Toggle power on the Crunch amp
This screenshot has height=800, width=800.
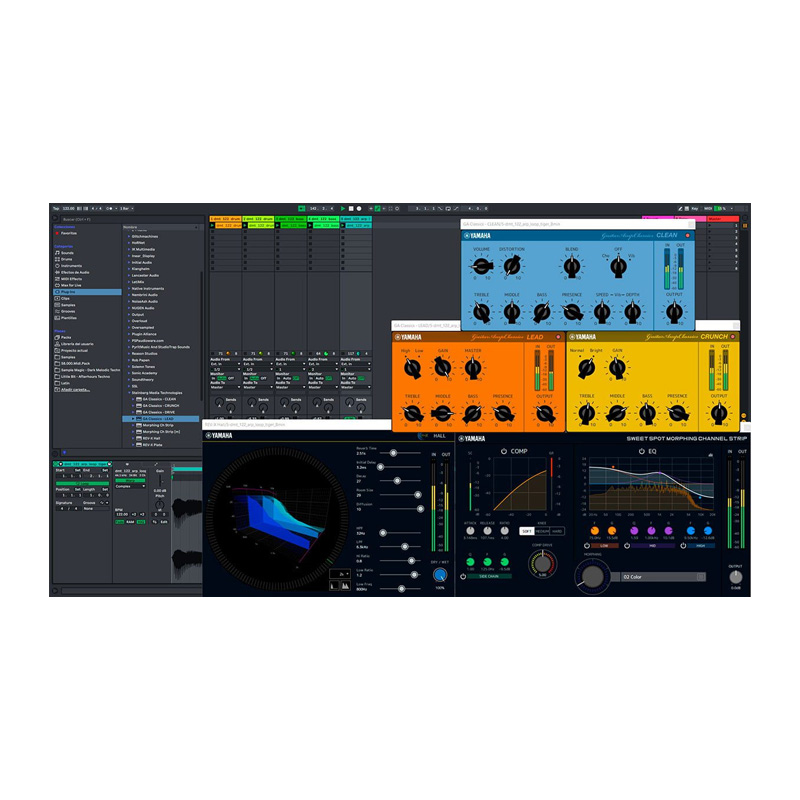734,337
